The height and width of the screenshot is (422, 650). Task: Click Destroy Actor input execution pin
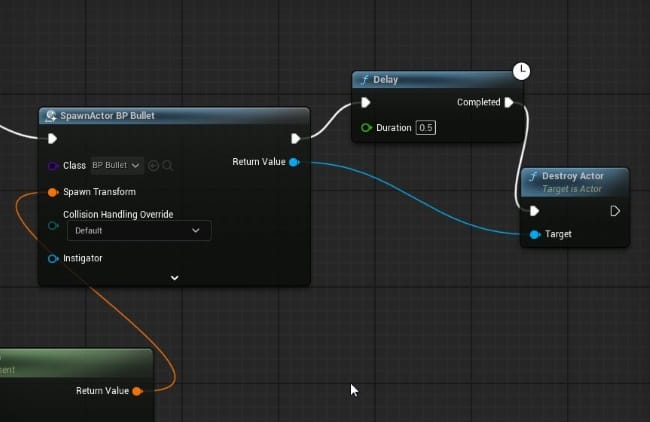click(x=534, y=211)
